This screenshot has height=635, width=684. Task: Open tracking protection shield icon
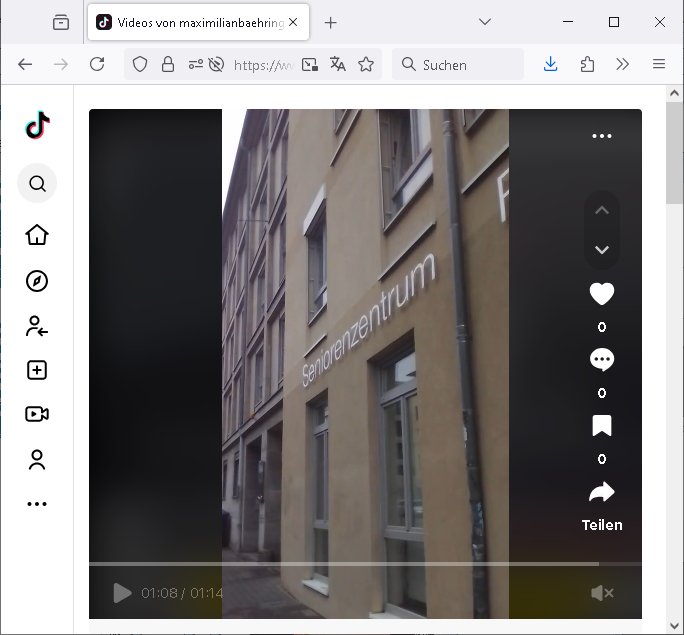(140, 65)
